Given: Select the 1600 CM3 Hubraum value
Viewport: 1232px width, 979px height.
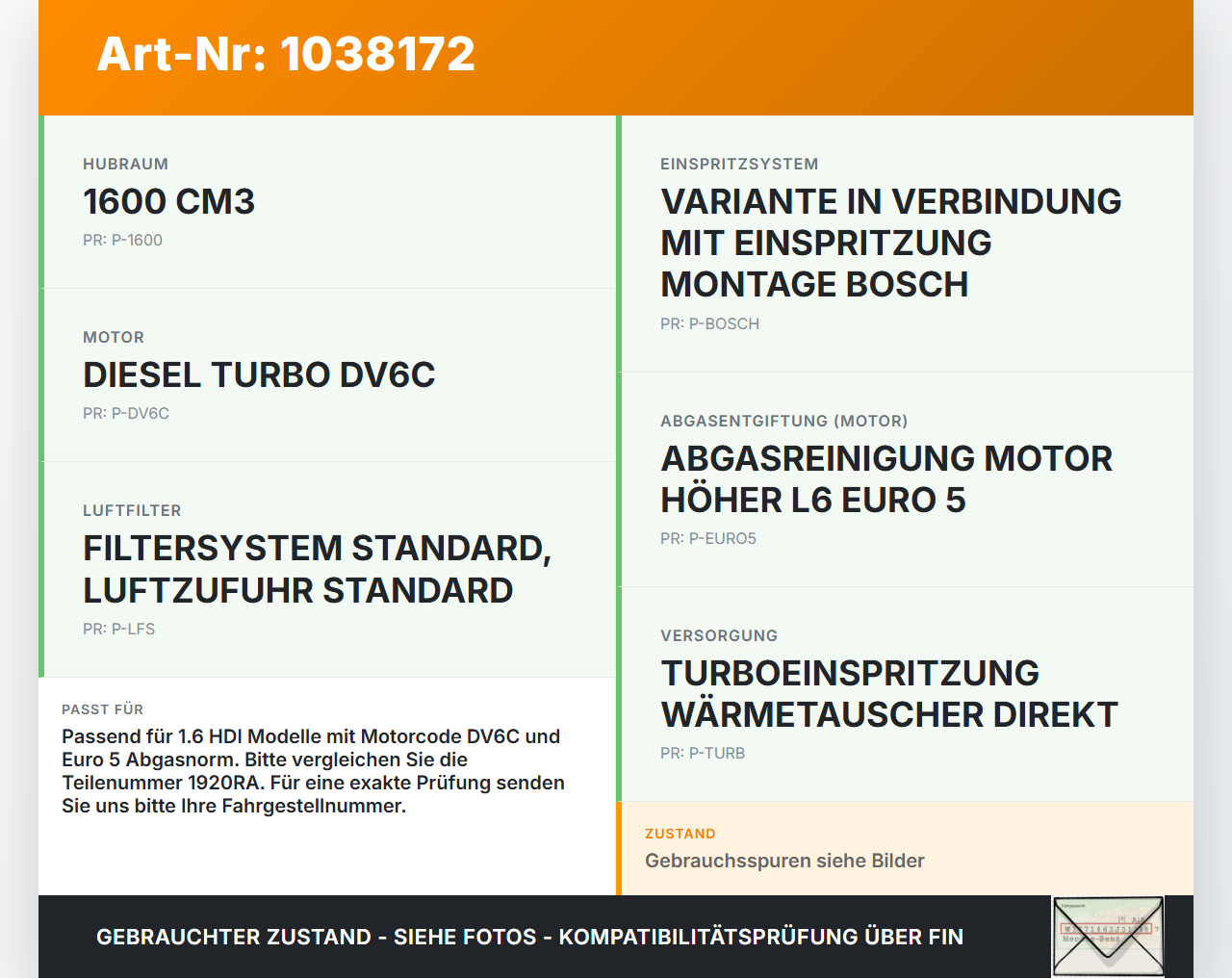Looking at the screenshot, I should (168, 201).
